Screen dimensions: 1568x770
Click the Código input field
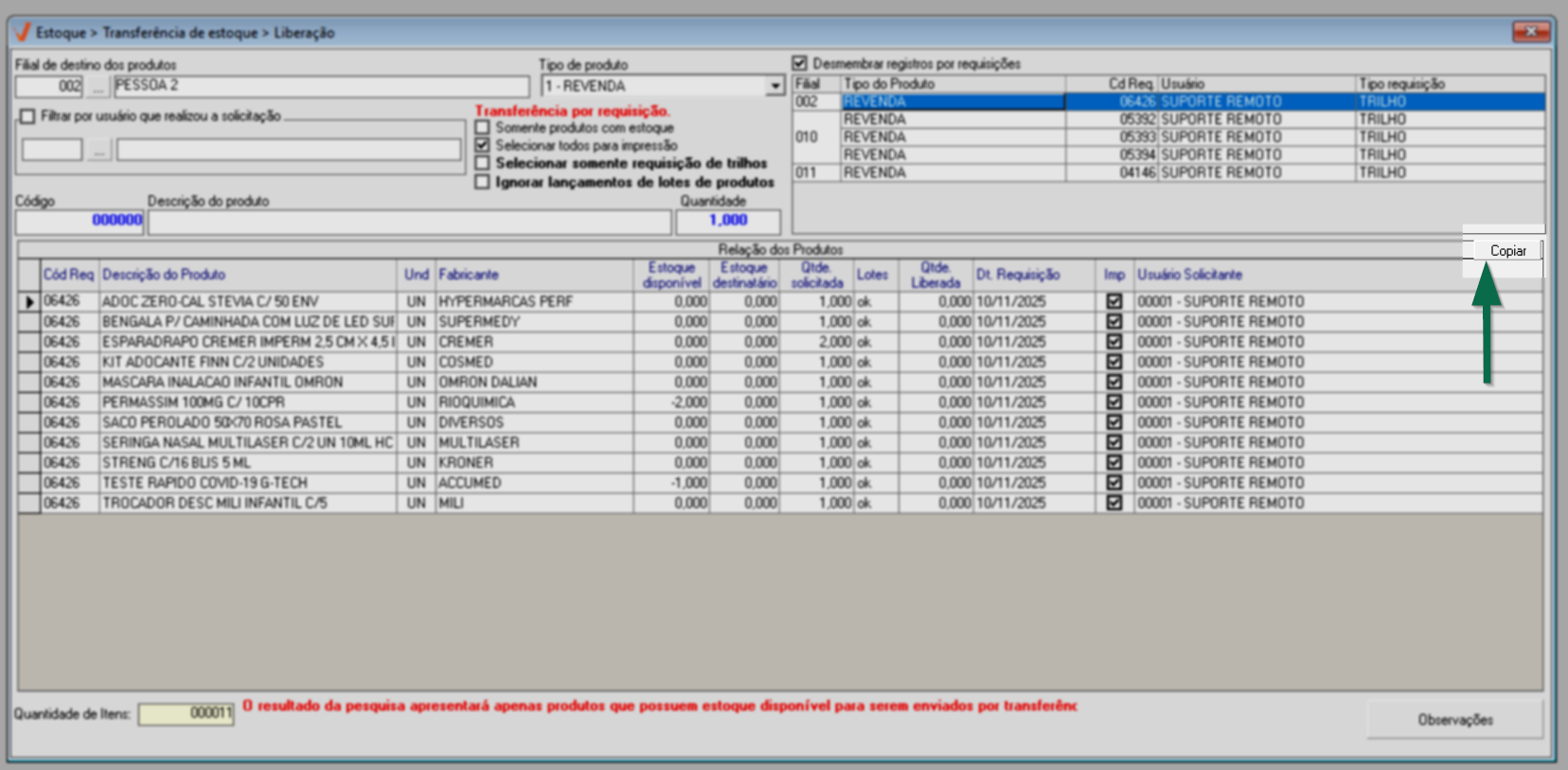[80, 221]
